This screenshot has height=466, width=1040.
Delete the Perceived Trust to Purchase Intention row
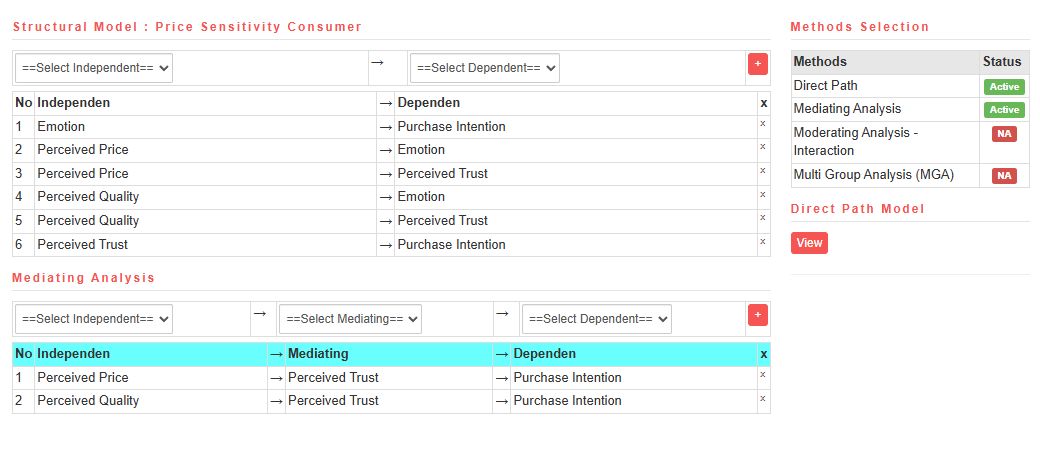click(763, 241)
